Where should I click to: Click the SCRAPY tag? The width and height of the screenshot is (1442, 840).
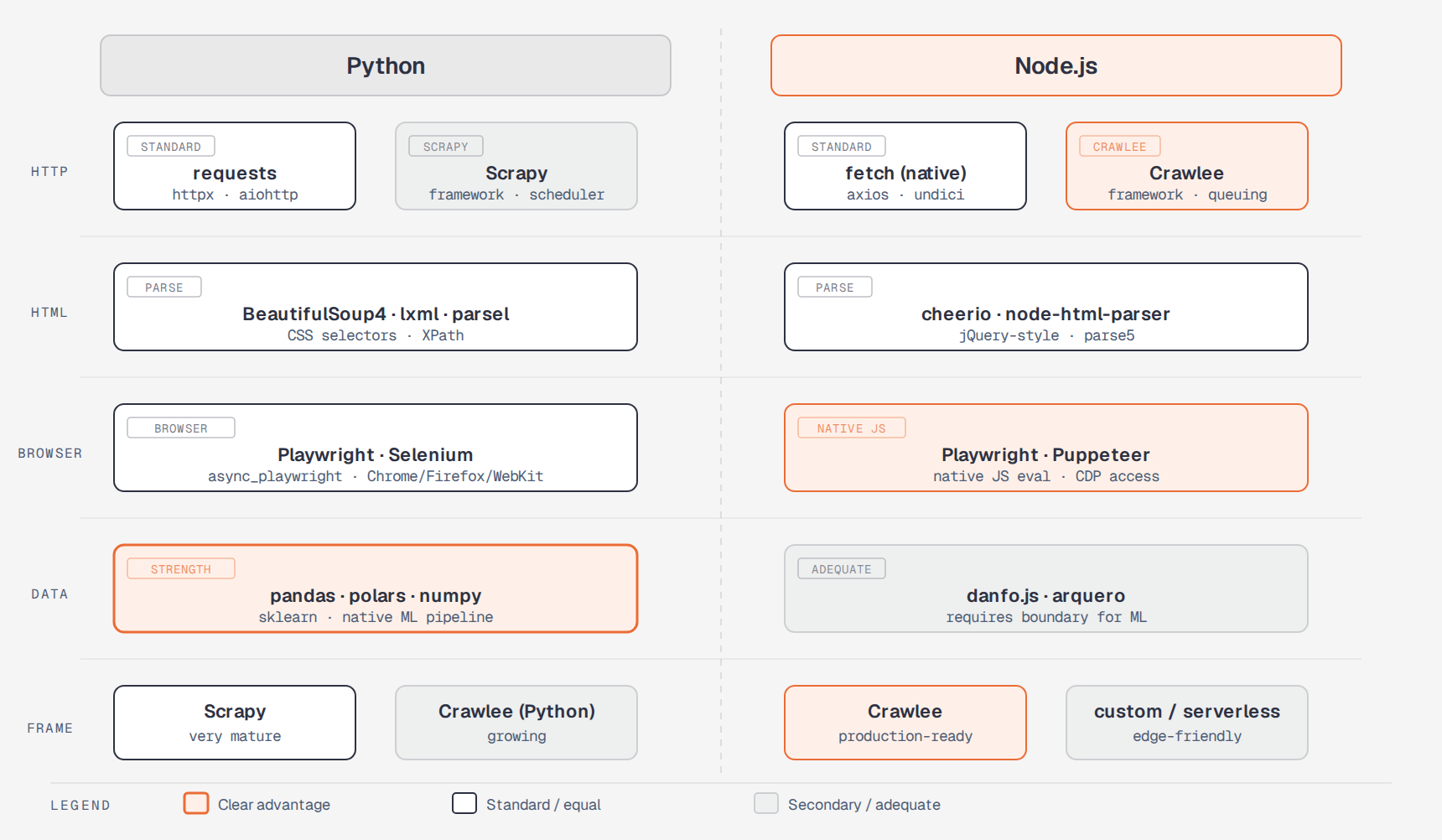click(x=446, y=147)
